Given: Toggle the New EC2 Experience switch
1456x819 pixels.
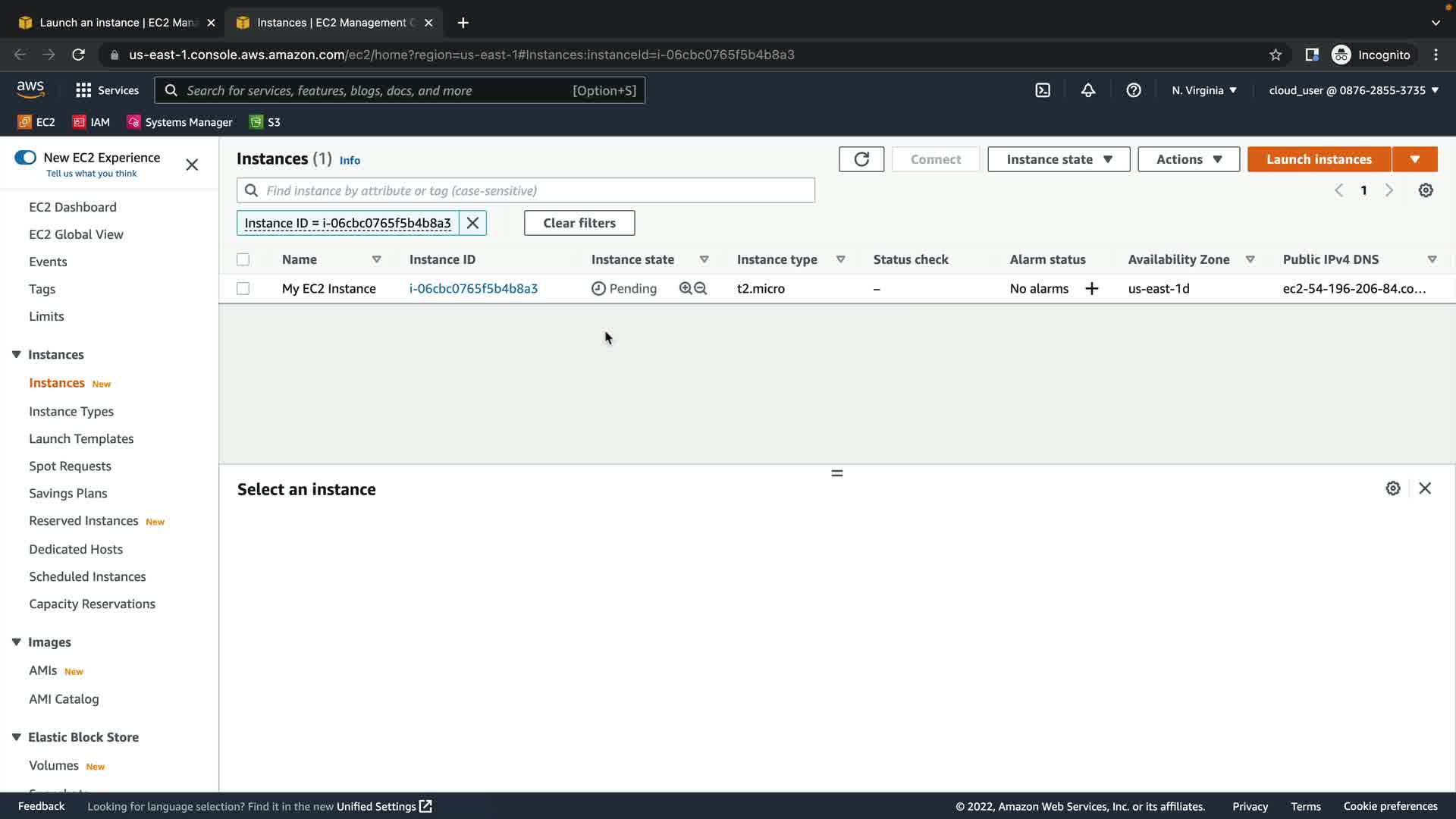Looking at the screenshot, I should point(25,158).
